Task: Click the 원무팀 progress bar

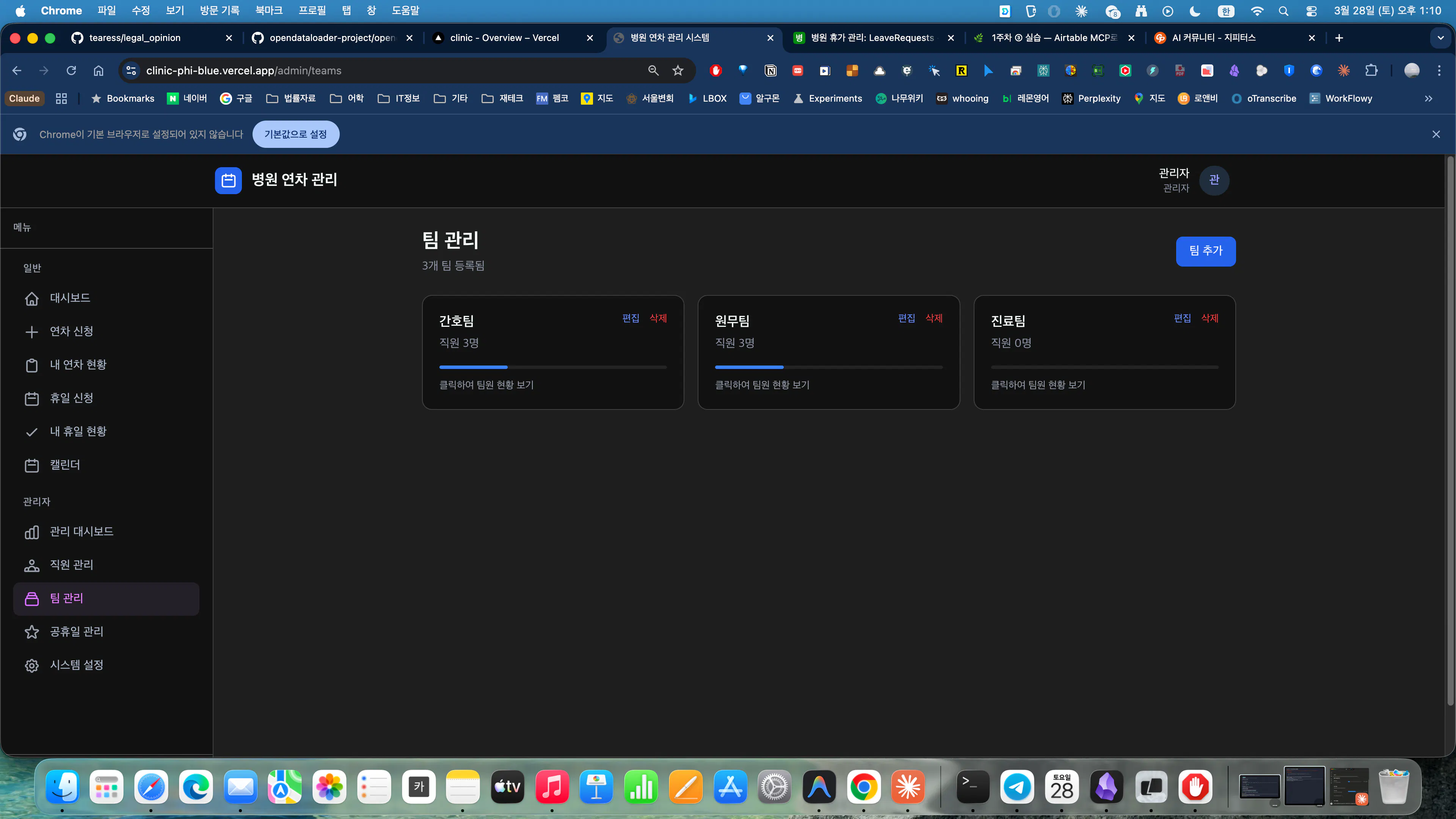Action: pos(828,367)
